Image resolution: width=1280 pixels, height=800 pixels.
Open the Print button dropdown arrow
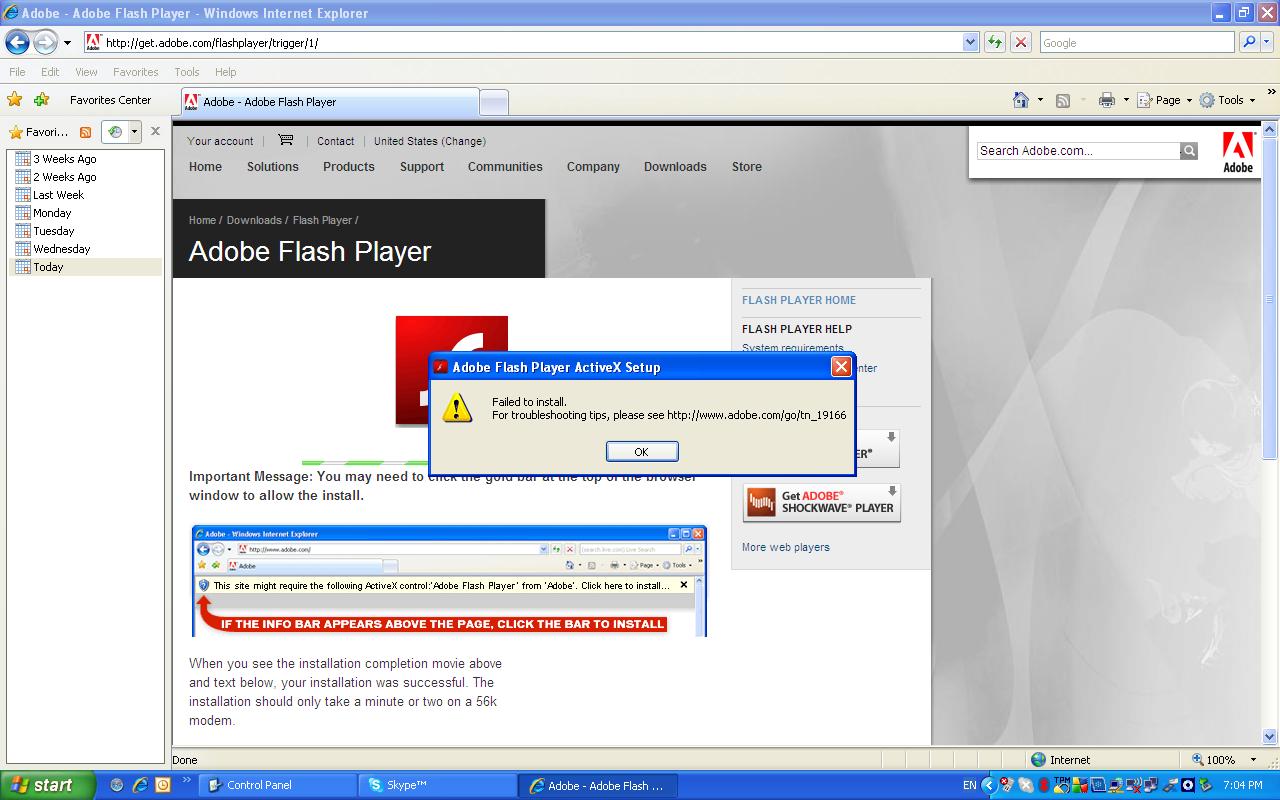1126,100
